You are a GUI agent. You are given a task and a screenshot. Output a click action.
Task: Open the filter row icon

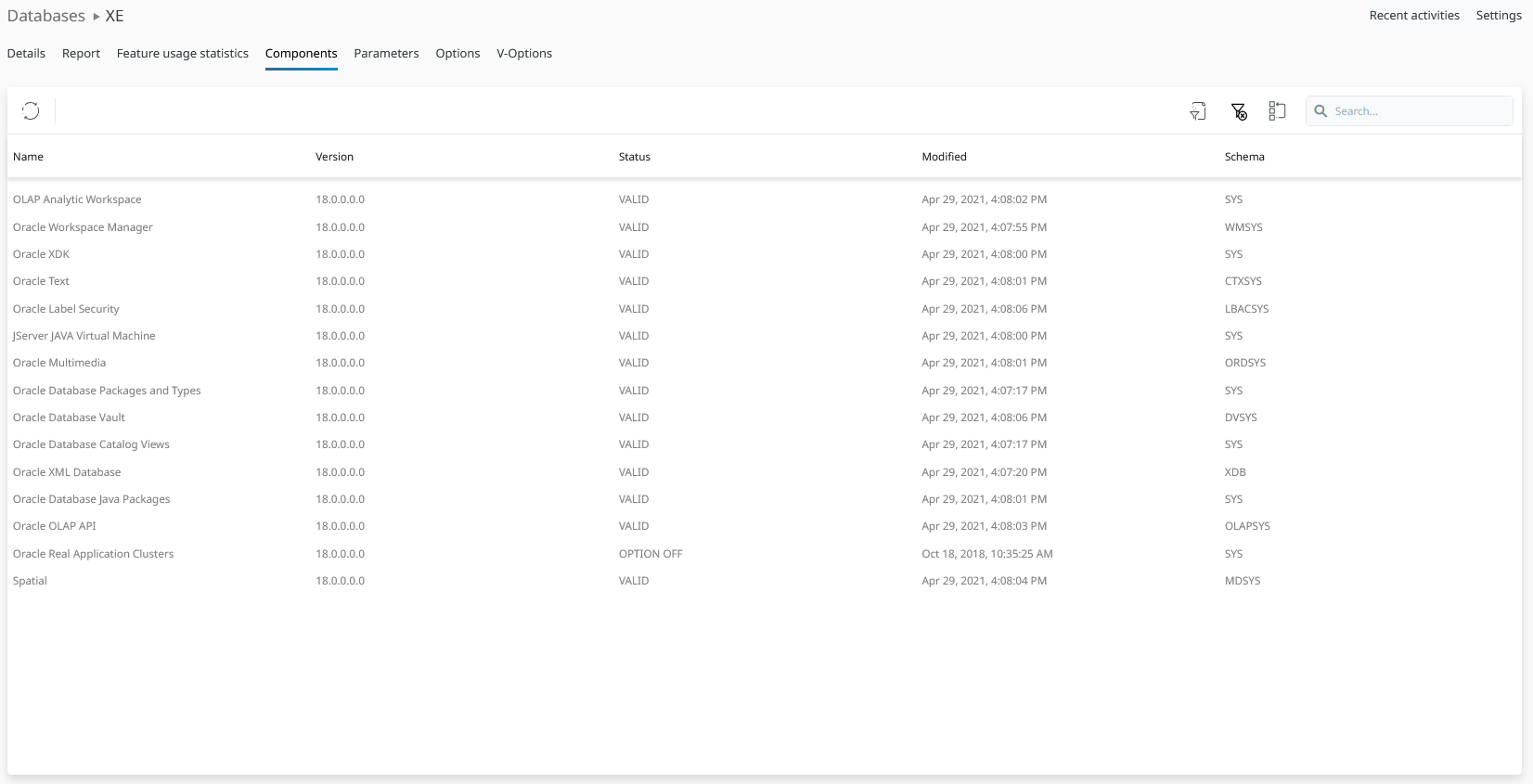(1198, 111)
